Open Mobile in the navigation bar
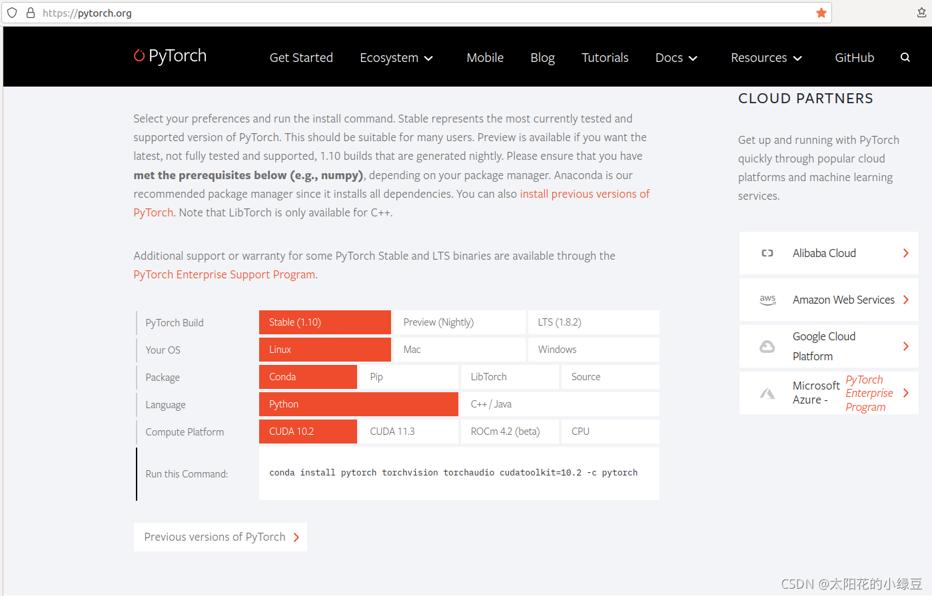Image resolution: width=932 pixels, height=596 pixels. click(484, 58)
